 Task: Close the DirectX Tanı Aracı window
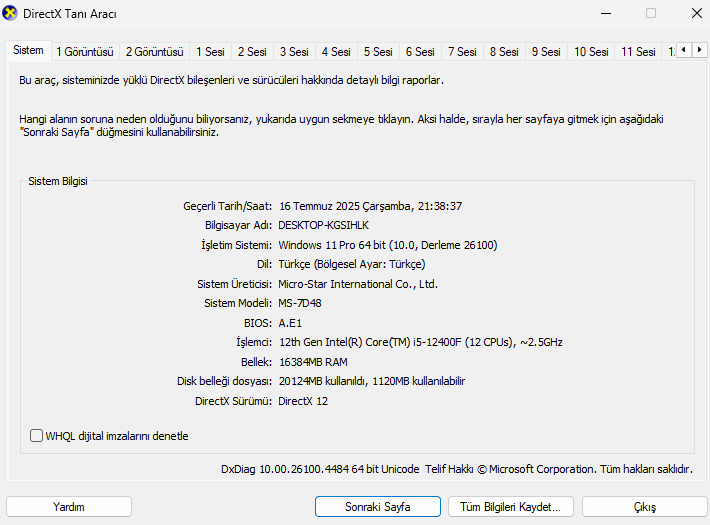point(697,13)
